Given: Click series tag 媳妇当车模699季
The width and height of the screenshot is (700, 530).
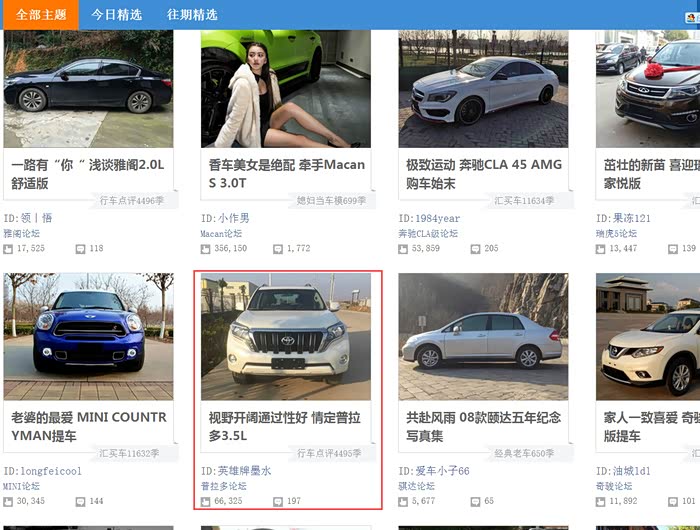Looking at the screenshot, I should click(x=331, y=201).
